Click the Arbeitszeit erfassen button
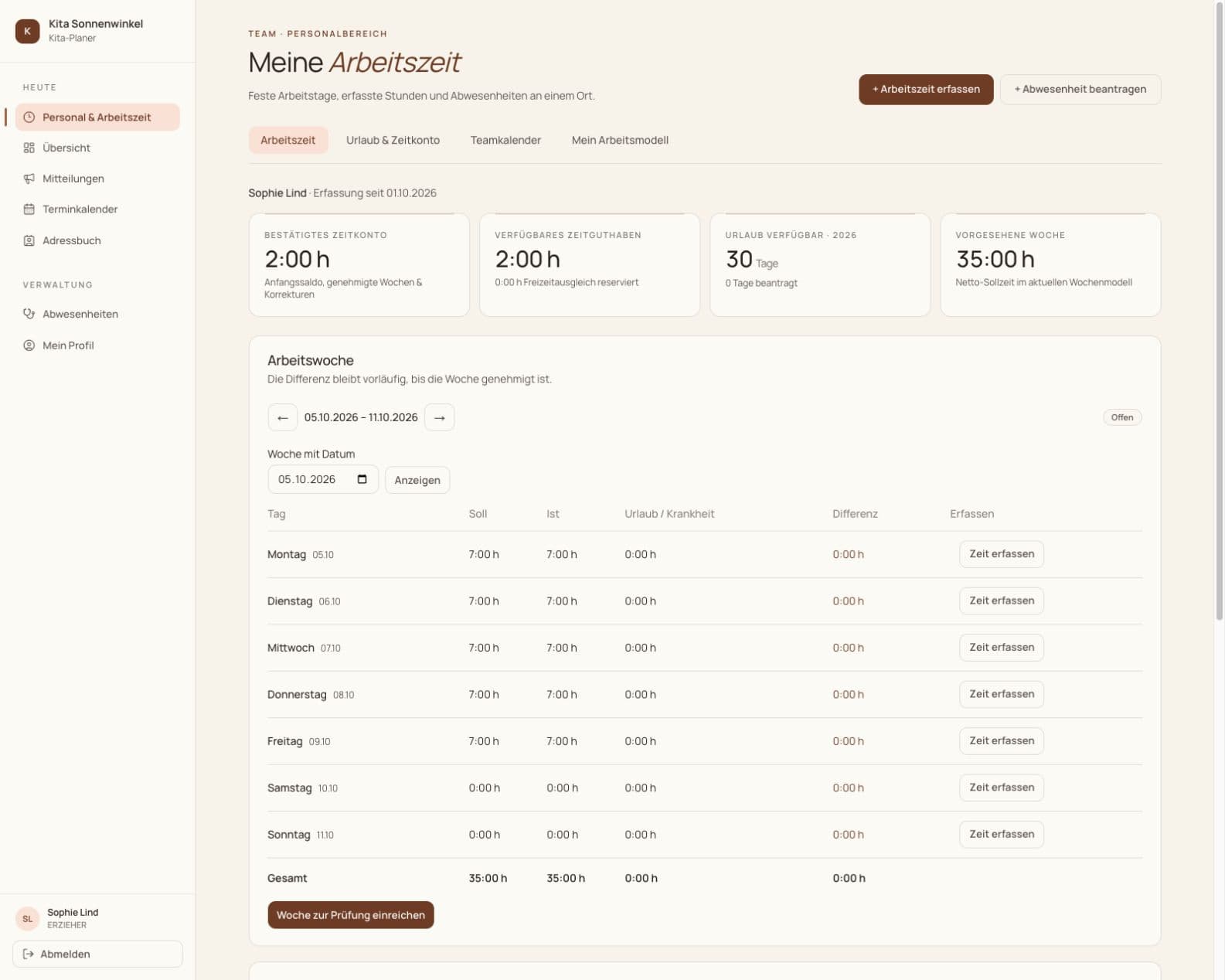1225x980 pixels. pos(926,90)
